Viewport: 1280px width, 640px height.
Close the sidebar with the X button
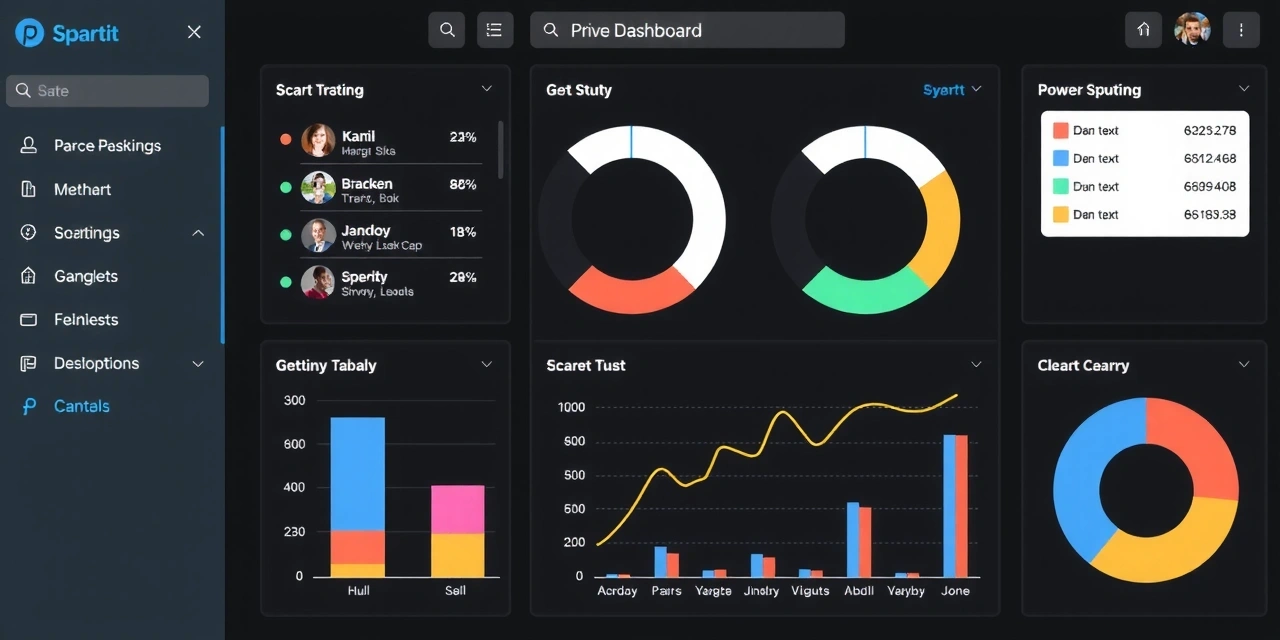pyautogui.click(x=194, y=31)
